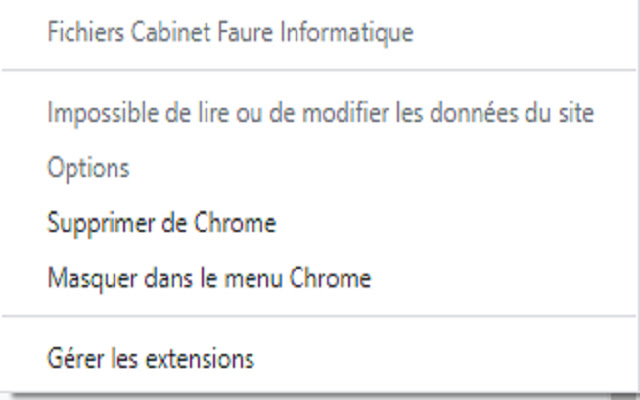
Task: Click the extension name at the menu top
Action: point(230,33)
